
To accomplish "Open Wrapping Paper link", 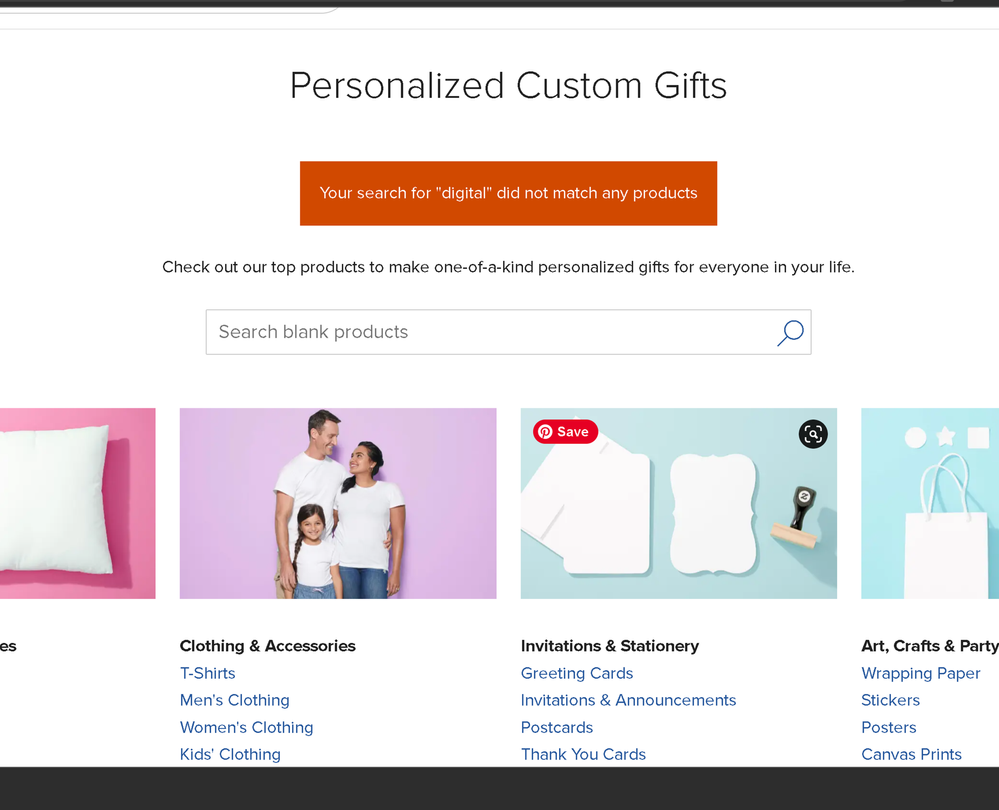I will [921, 673].
